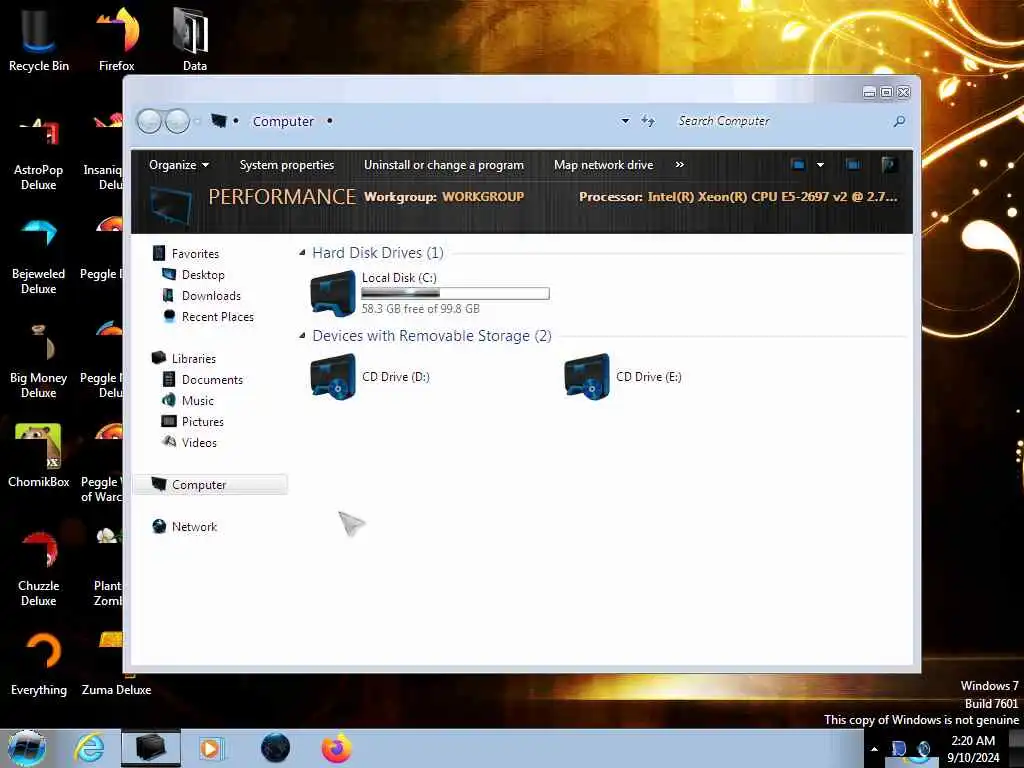1024x768 pixels.
Task: Select the Bejeweled Deluxe desktop icon
Action: tap(39, 257)
